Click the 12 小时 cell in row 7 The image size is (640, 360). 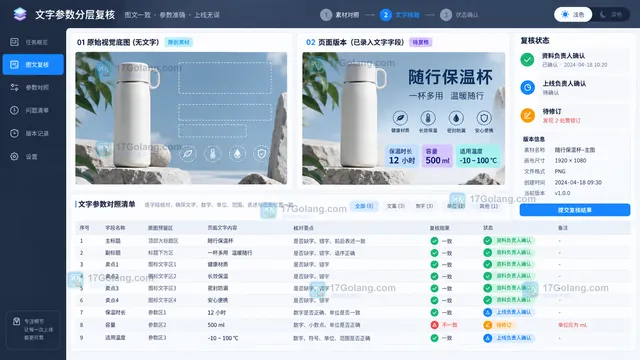tap(216, 313)
